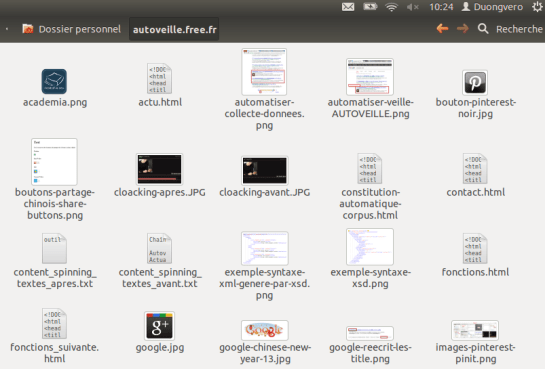Click the fonctions.html file name label

point(475,272)
